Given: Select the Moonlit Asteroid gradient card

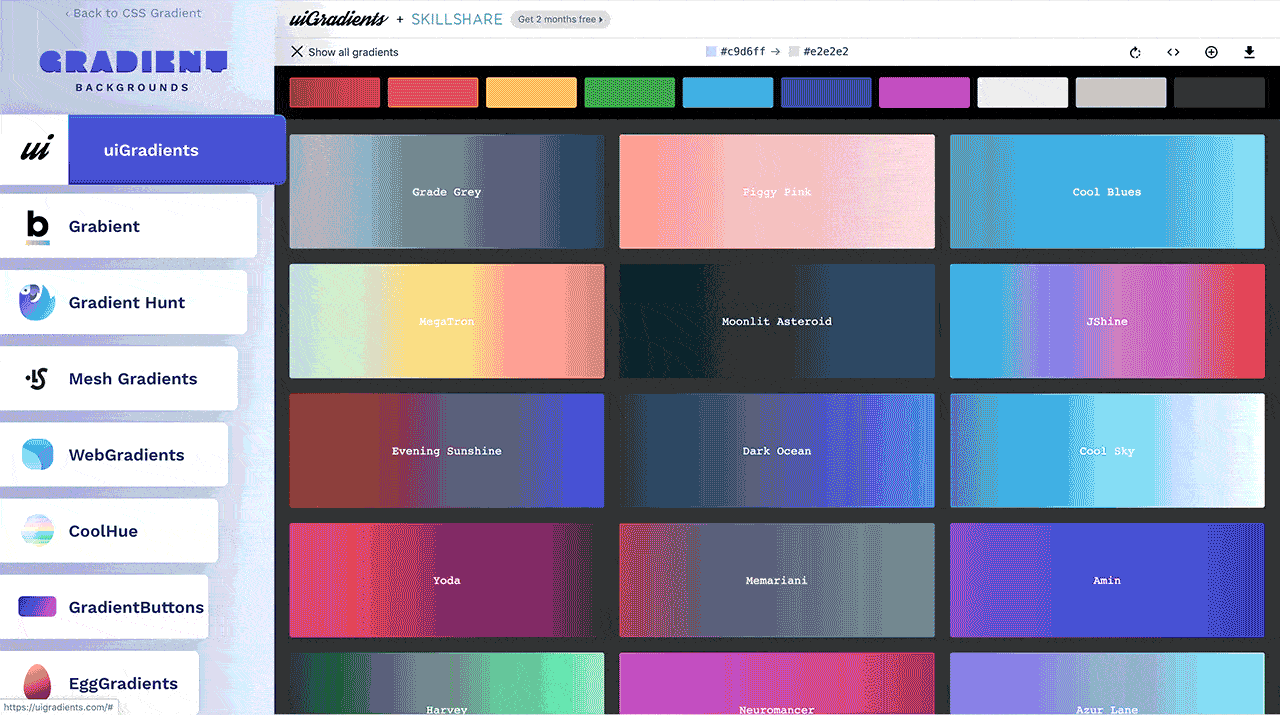Looking at the screenshot, I should [777, 321].
